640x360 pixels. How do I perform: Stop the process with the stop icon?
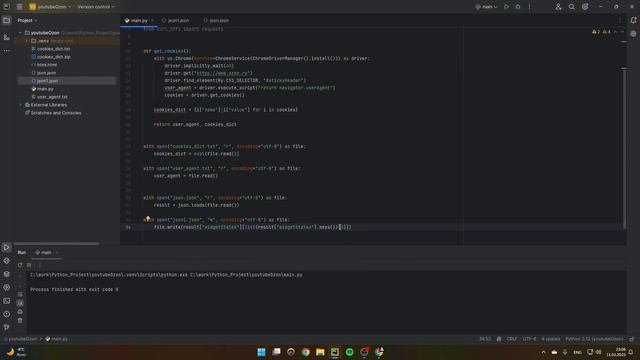coord(29,265)
